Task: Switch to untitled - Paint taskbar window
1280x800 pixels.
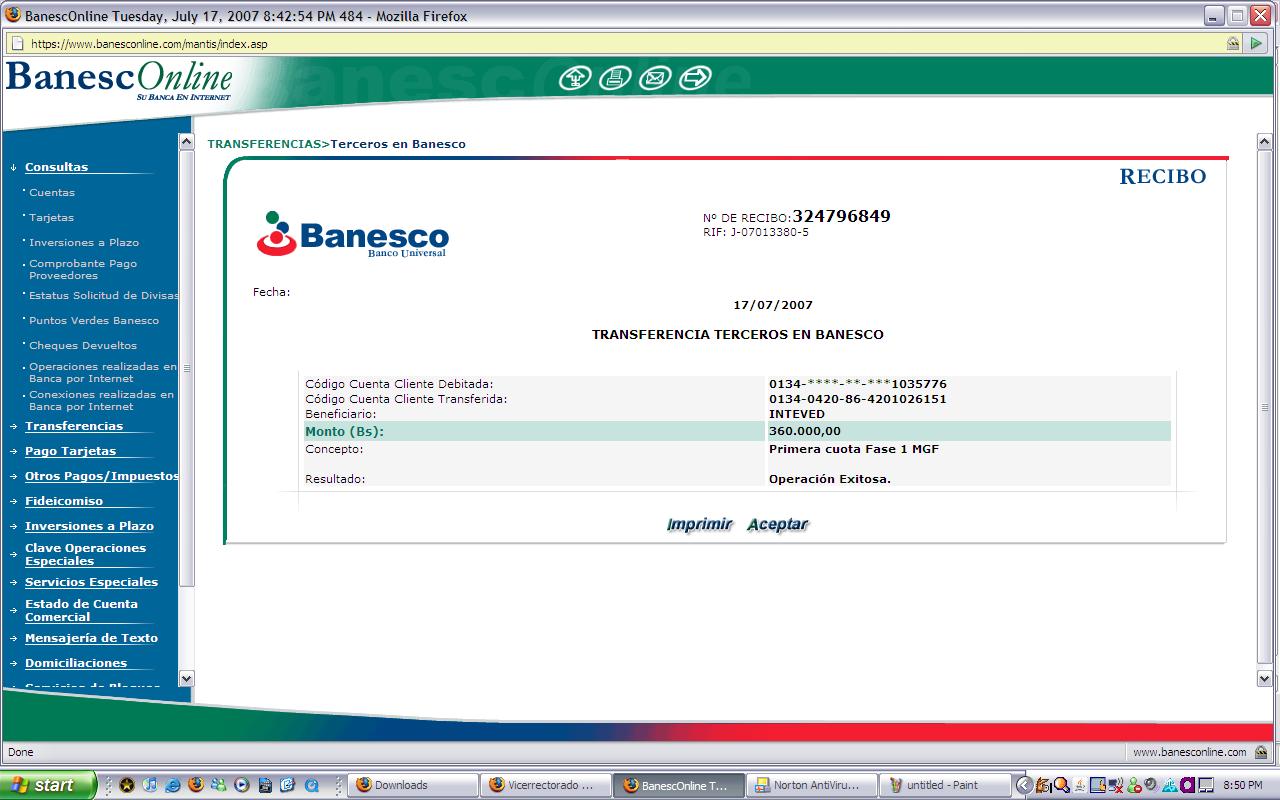Action: point(944,785)
